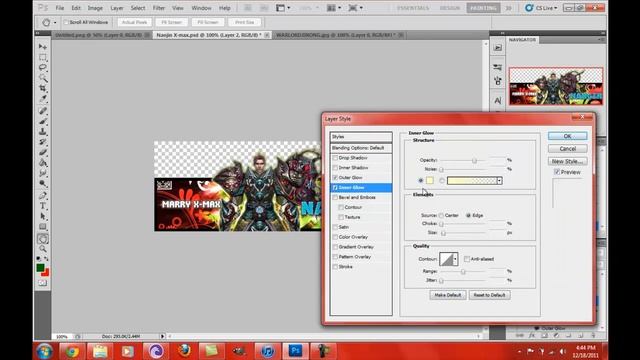The image size is (640, 360).
Task: Select the Quick Selection tool
Action: click(x=42, y=78)
